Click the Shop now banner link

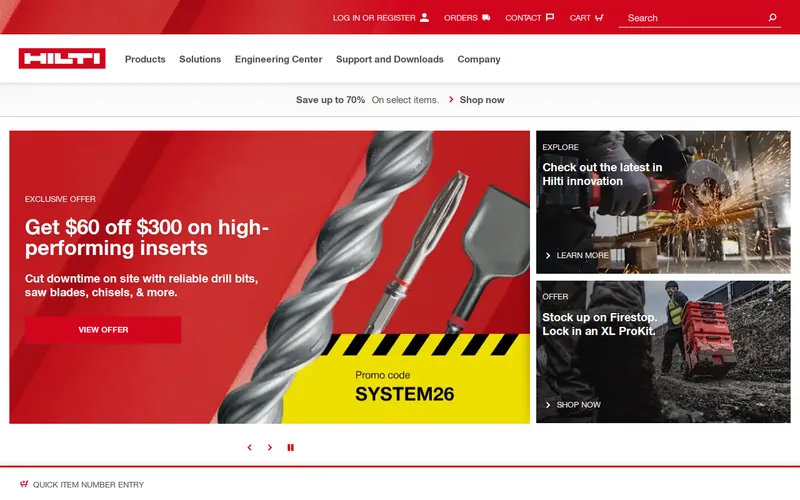pos(482,99)
